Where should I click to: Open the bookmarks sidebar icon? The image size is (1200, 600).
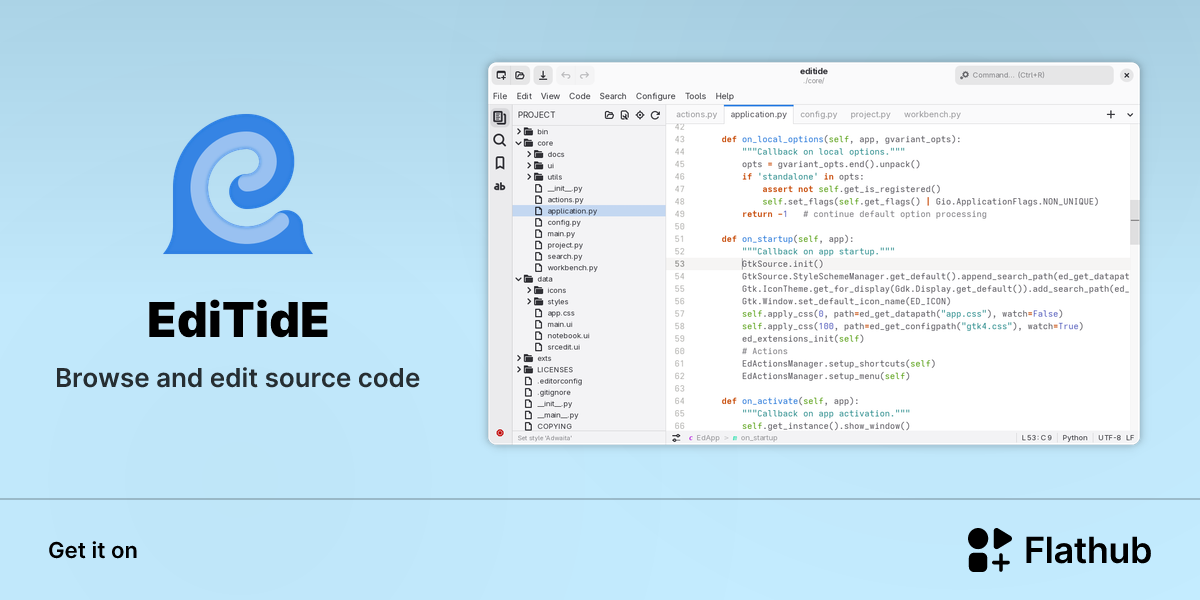tap(500, 163)
